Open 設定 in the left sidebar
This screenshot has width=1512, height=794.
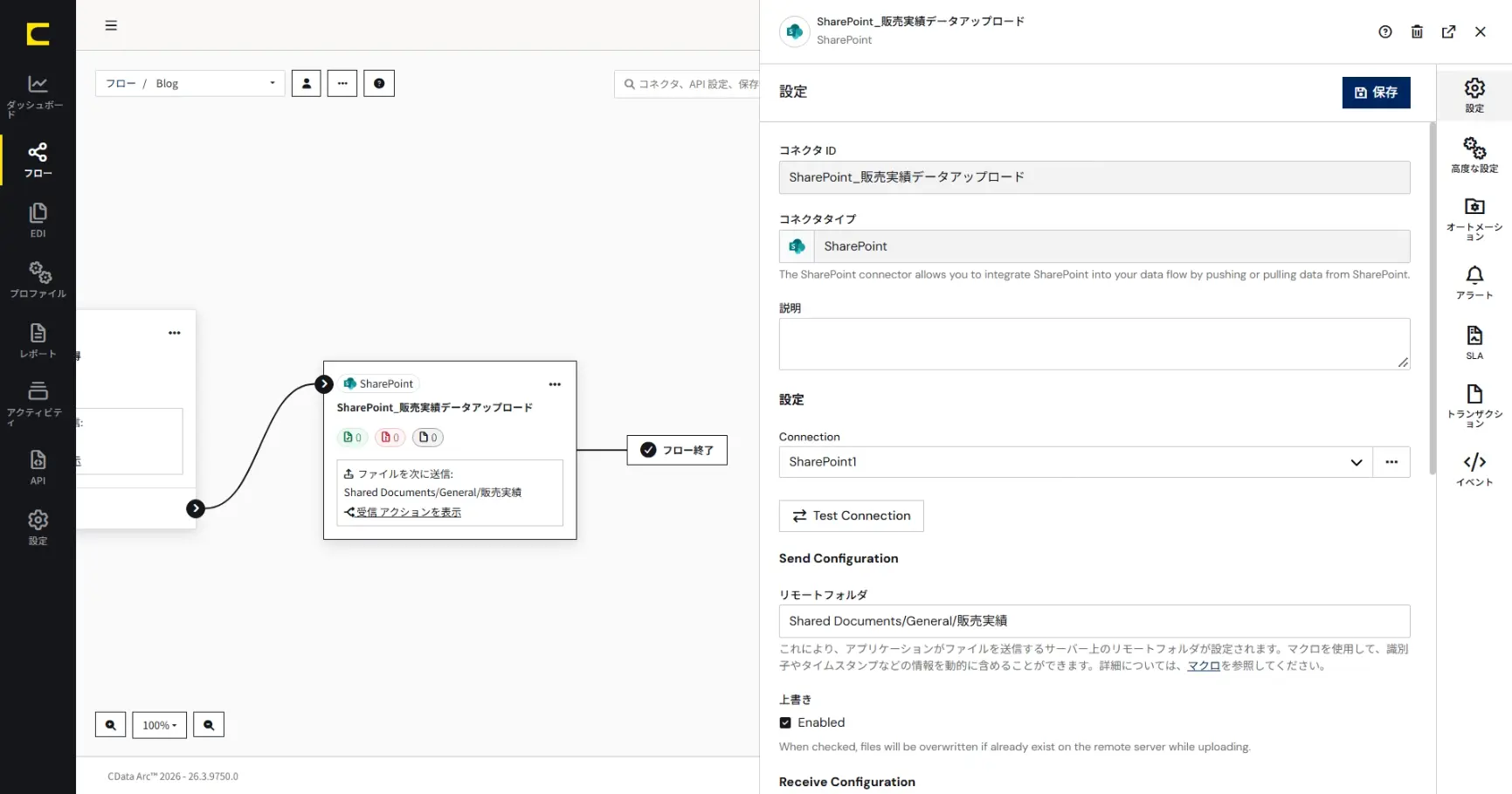38,528
